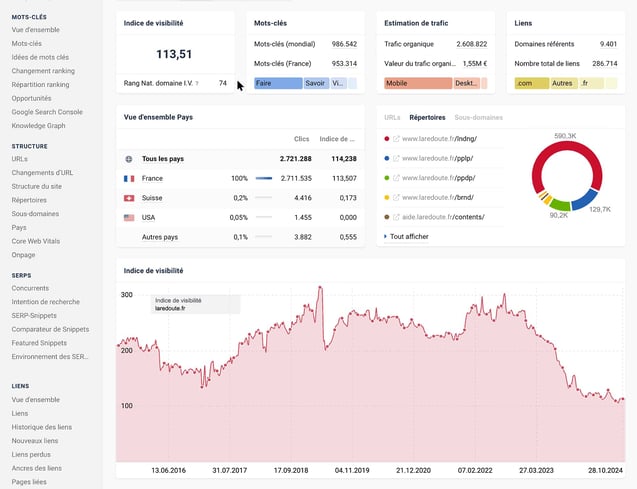Screen dimensions: 637x489
Task: Switch to the Sous-domaines tab
Action: (x=479, y=117)
